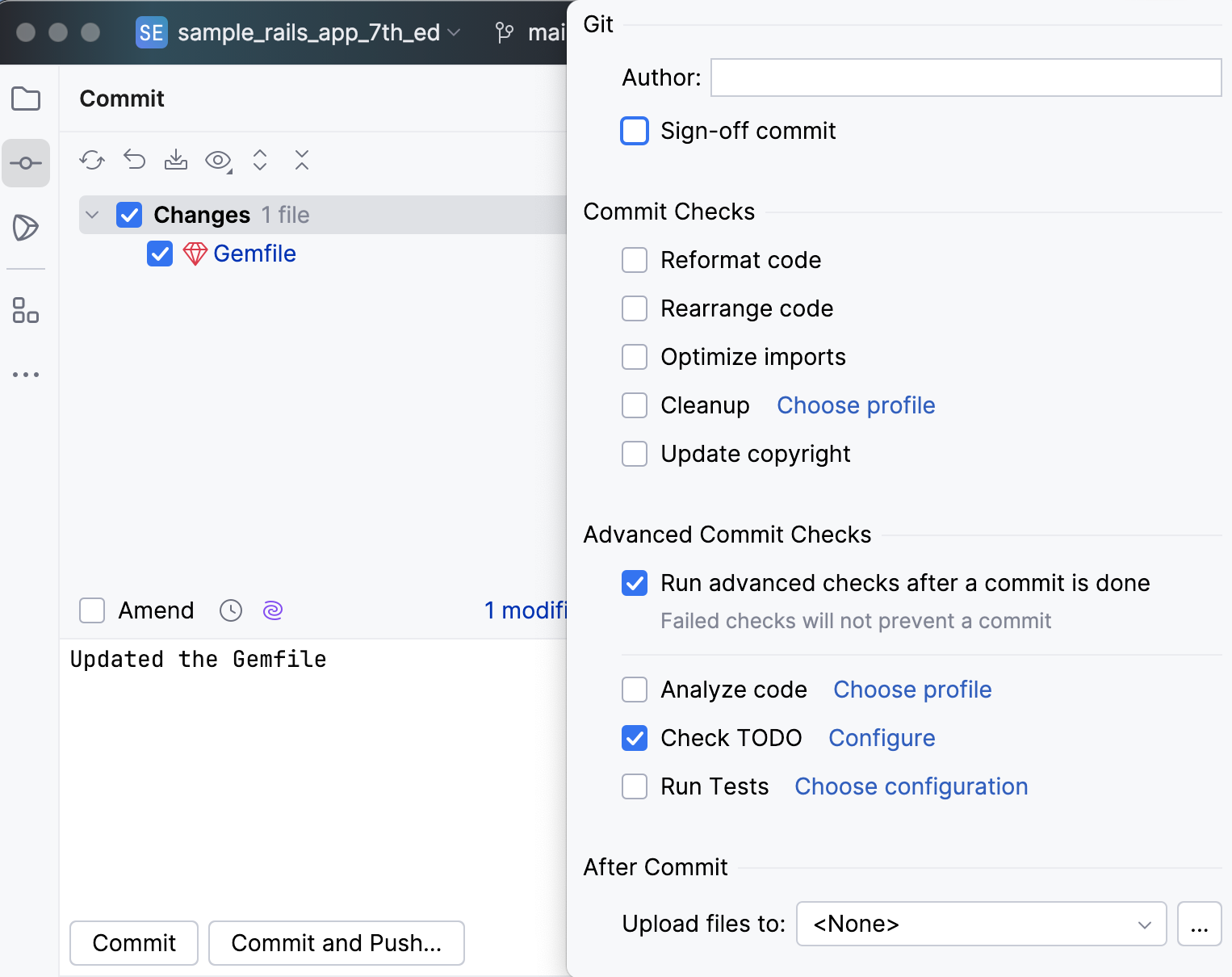Show diff preview with the eye icon

(216, 161)
